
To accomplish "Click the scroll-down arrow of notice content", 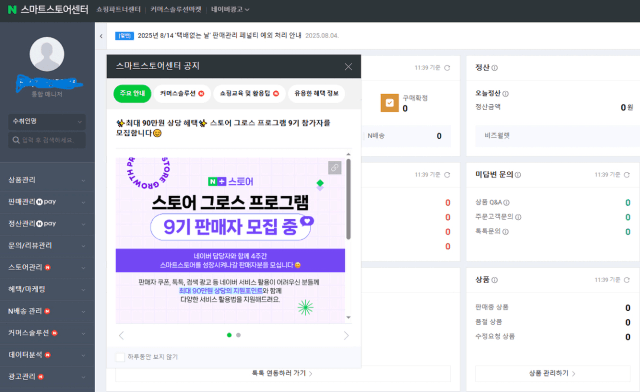I will click(x=349, y=317).
